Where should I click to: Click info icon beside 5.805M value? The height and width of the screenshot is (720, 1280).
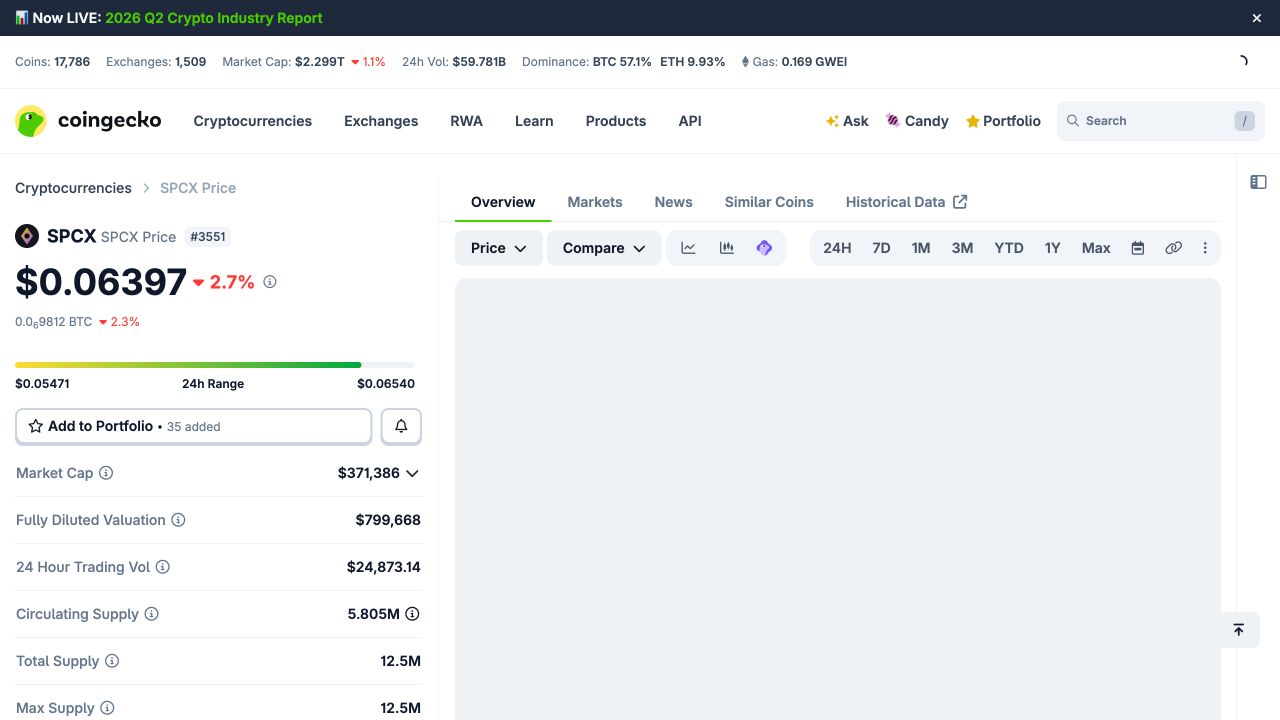[x=412, y=614]
